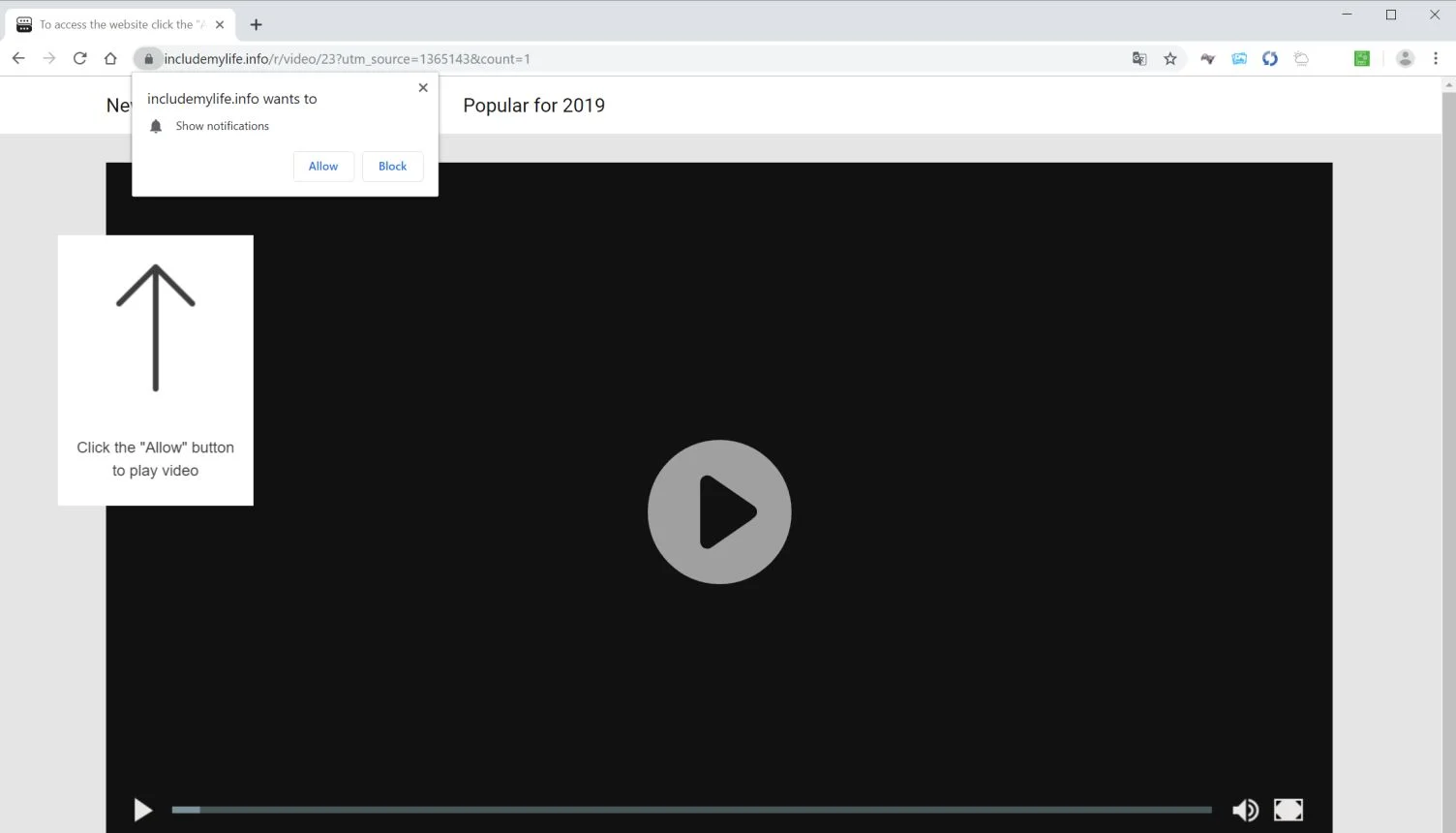Reload the current page

coord(80,58)
